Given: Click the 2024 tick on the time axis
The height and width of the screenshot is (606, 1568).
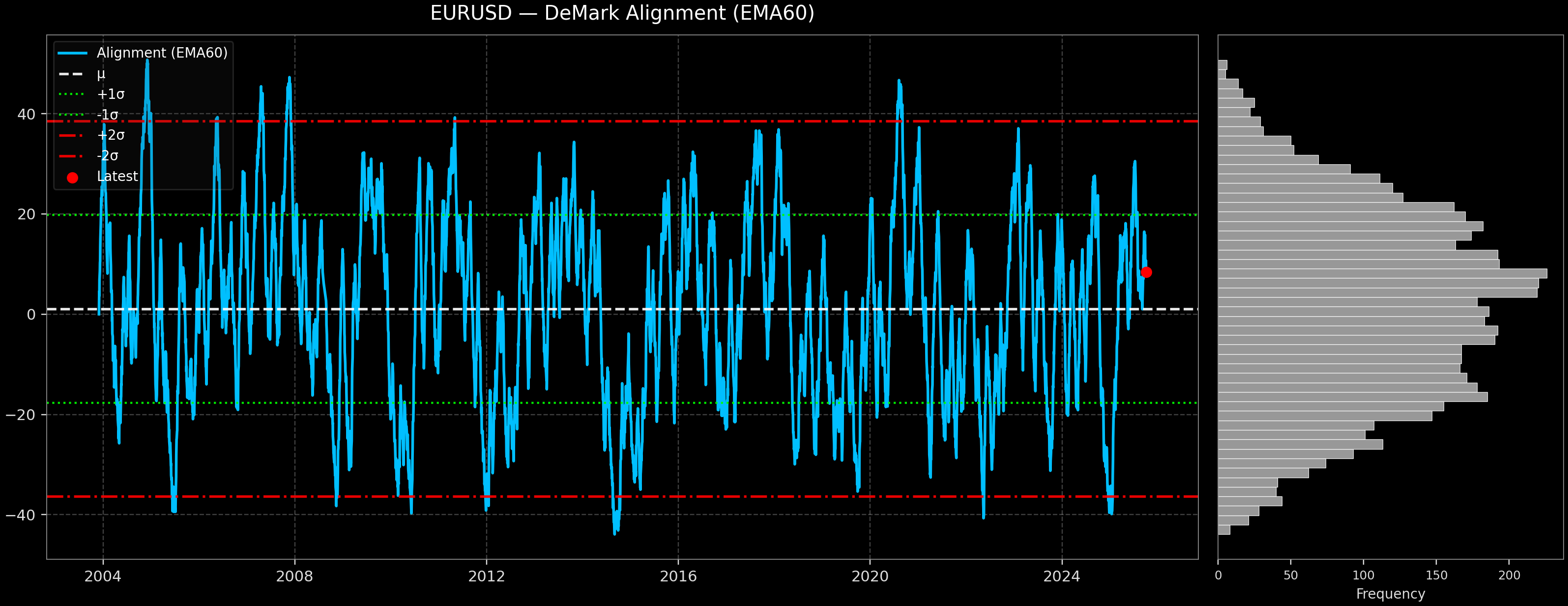Looking at the screenshot, I should (1062, 577).
